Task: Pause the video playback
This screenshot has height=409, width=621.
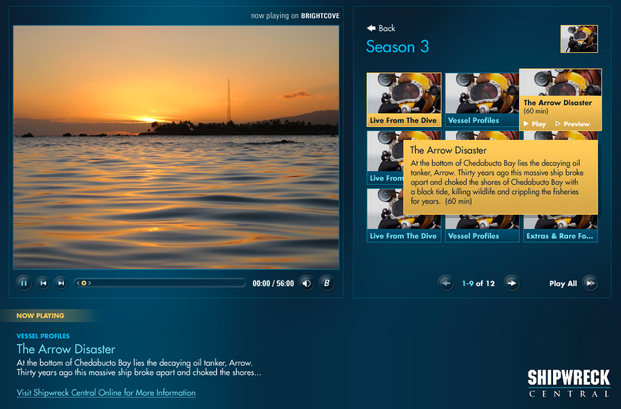Action: [23, 283]
